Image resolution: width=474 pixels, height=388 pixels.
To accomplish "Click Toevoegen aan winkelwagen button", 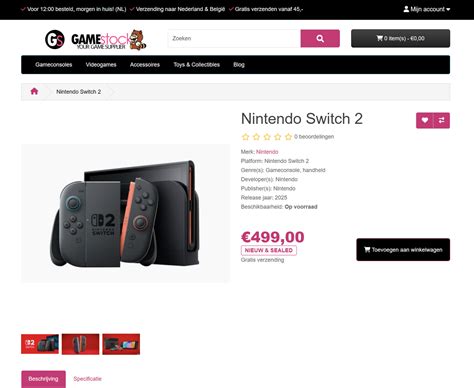I will point(403,250).
